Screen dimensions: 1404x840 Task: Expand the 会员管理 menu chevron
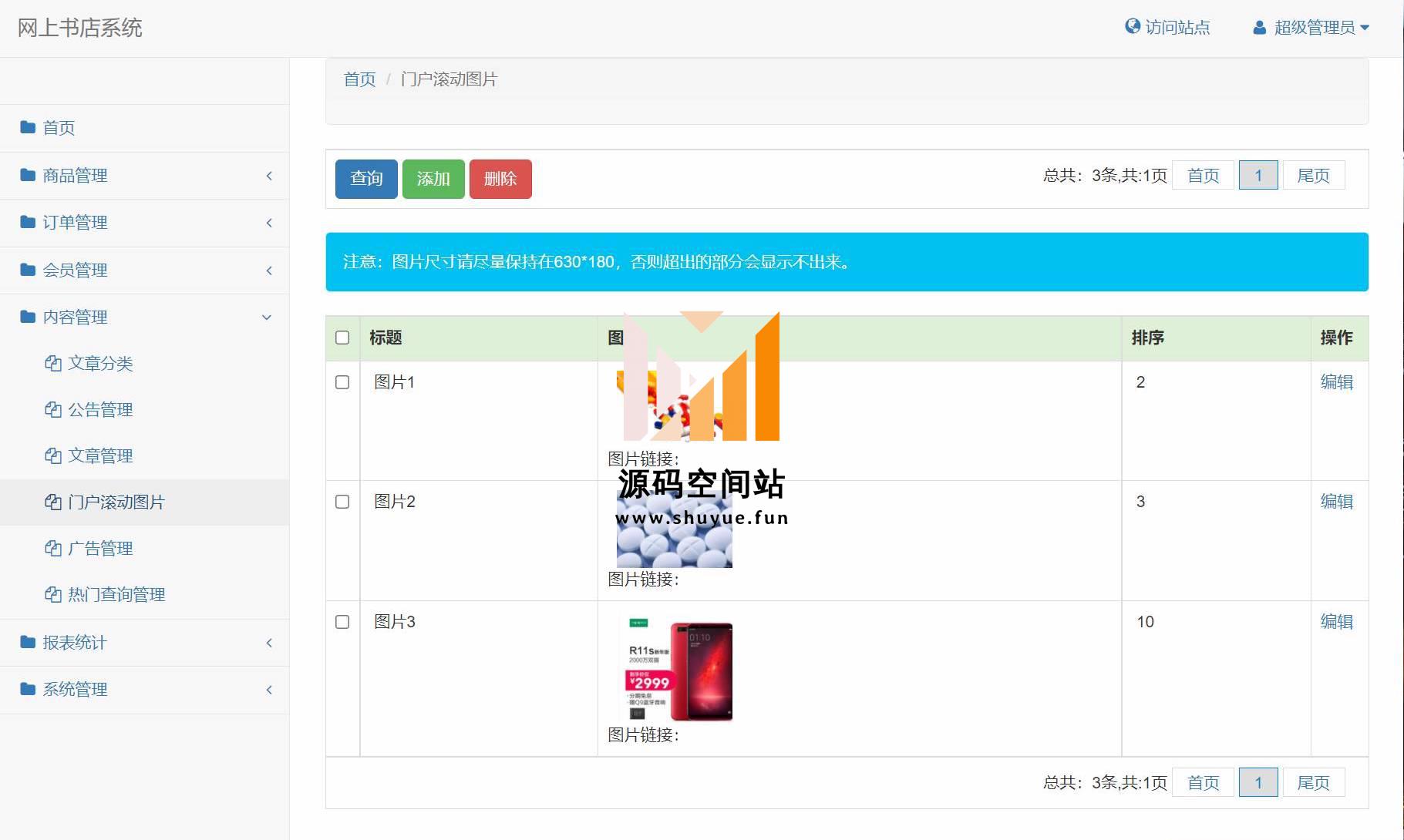coord(269,270)
